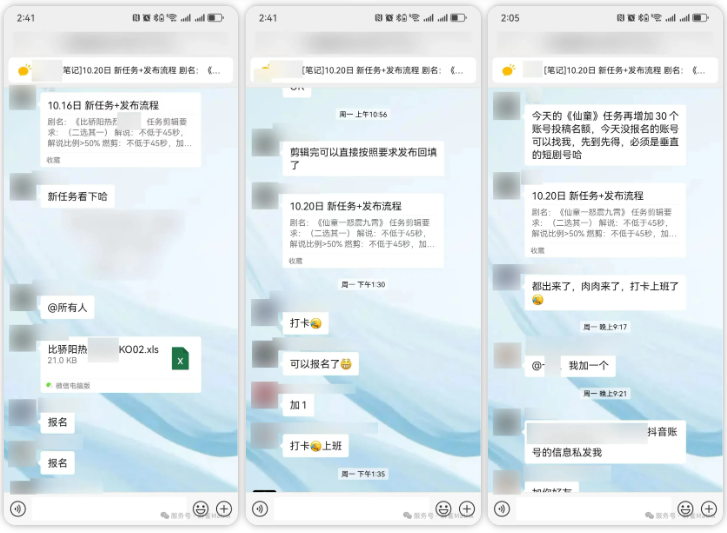The width and height of the screenshot is (727, 533).
Task: Tap the 可以报名了 message
Action: coord(320,364)
